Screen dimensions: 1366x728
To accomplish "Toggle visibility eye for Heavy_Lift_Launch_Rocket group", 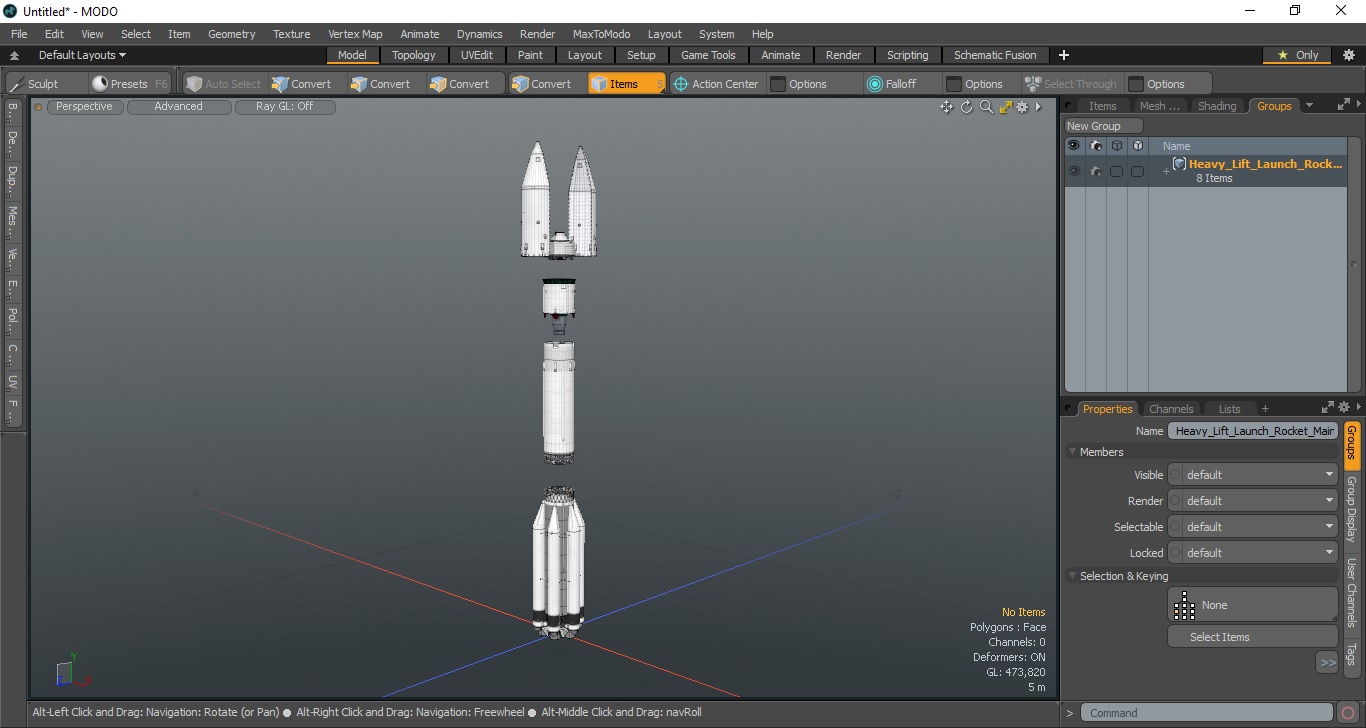I will (x=1074, y=172).
